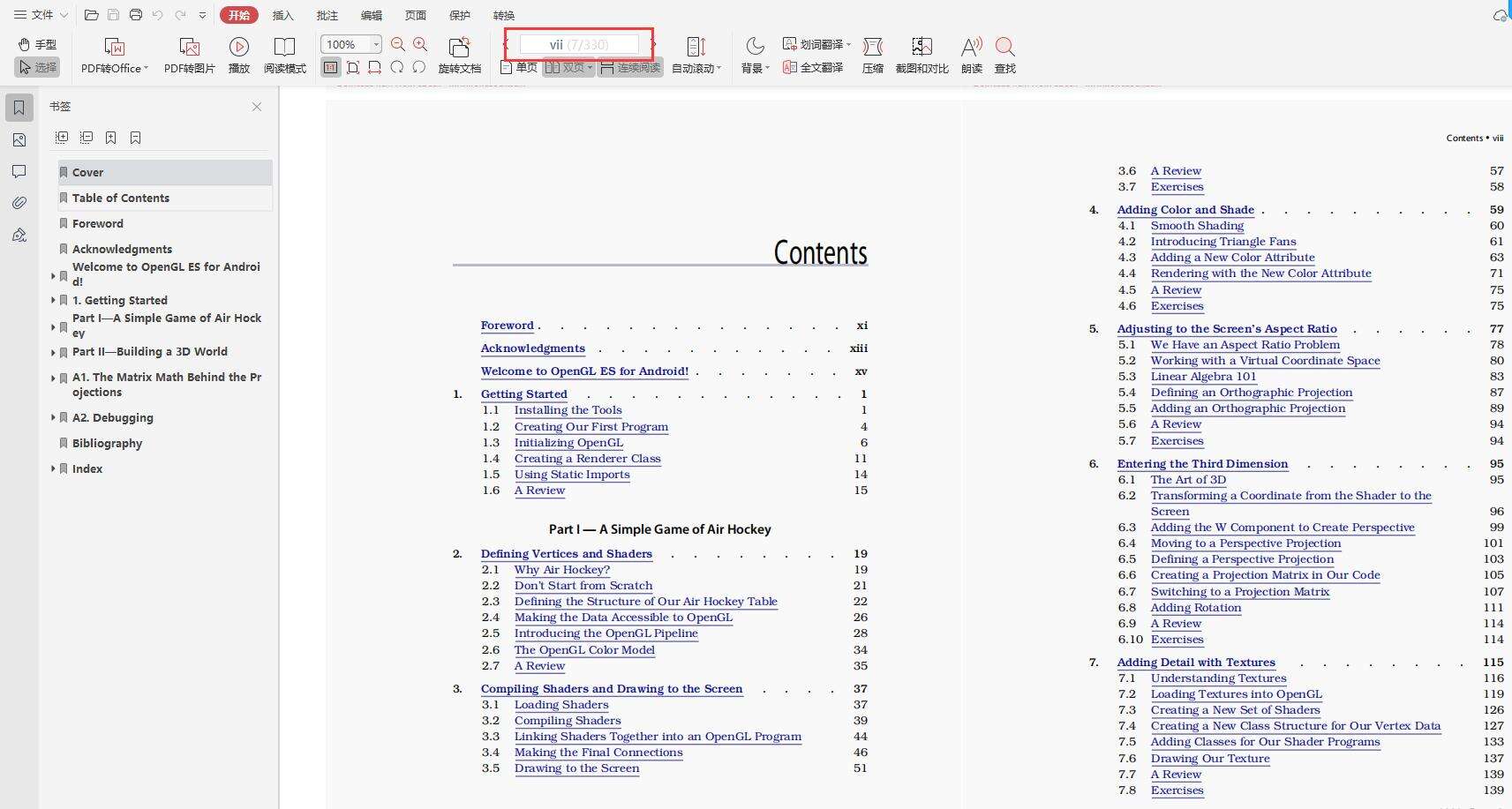Viewport: 1512px width, 809px height.
Task: Enter reading mode (阅读模式)
Action: click(284, 55)
